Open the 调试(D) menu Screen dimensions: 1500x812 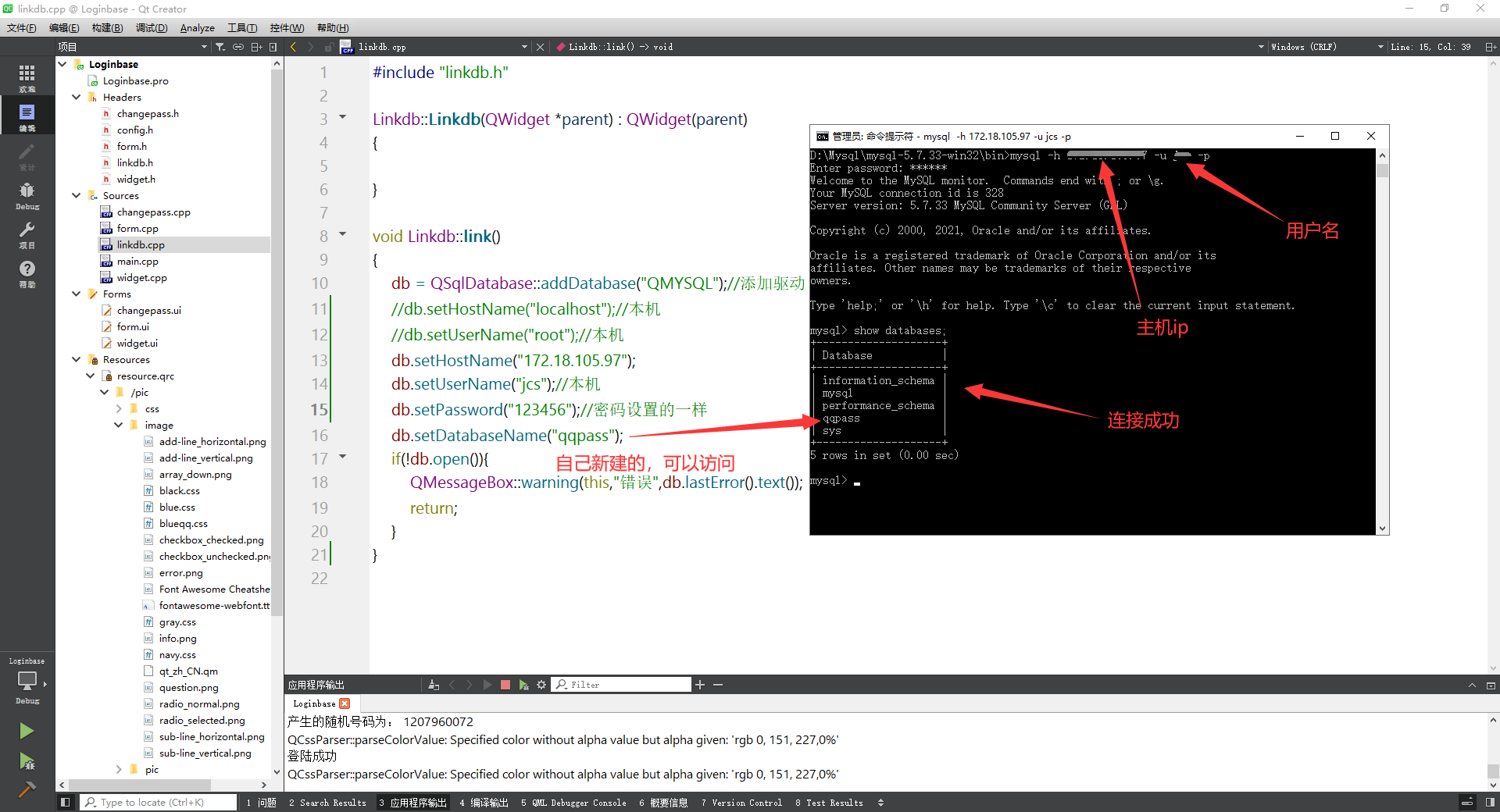[152, 27]
